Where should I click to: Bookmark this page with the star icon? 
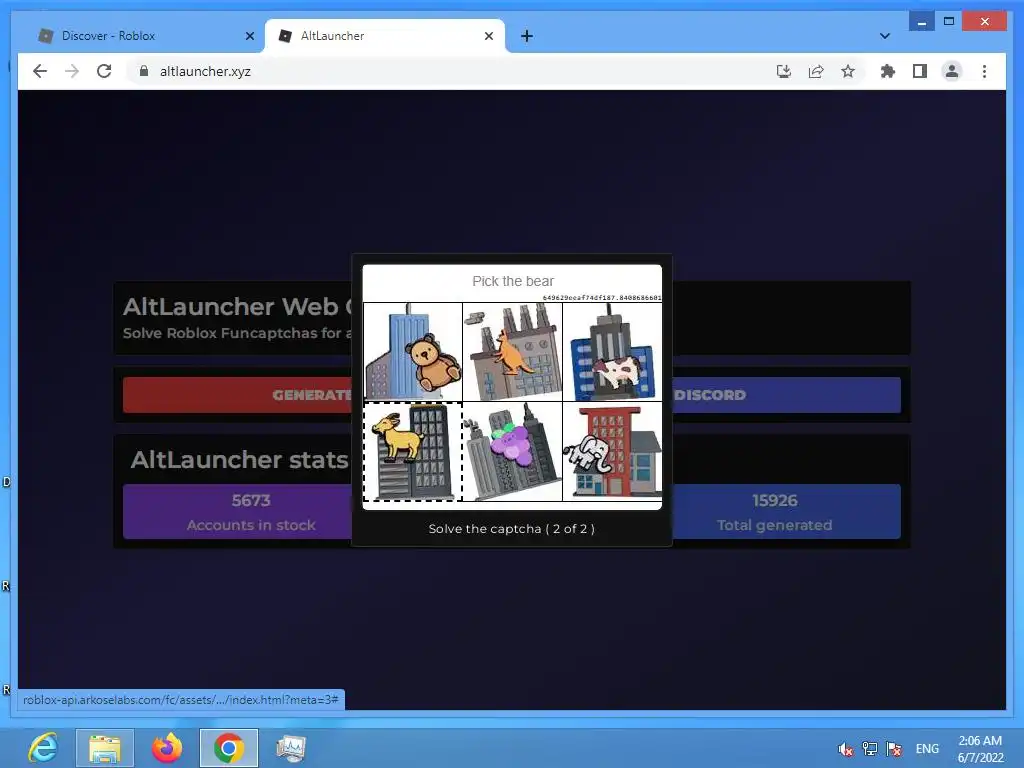[x=848, y=71]
